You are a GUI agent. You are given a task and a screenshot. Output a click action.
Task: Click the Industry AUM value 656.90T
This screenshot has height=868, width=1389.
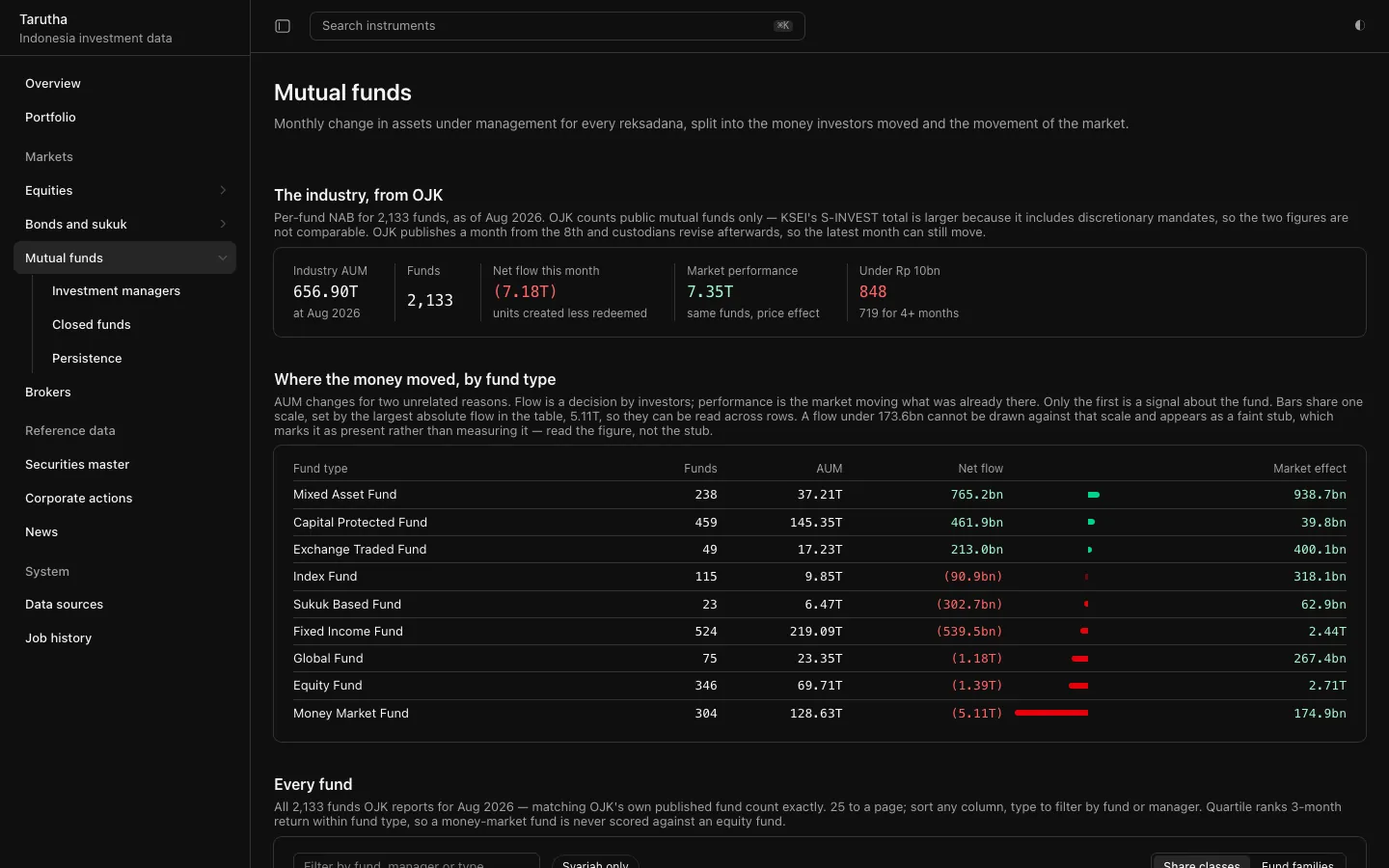326,292
